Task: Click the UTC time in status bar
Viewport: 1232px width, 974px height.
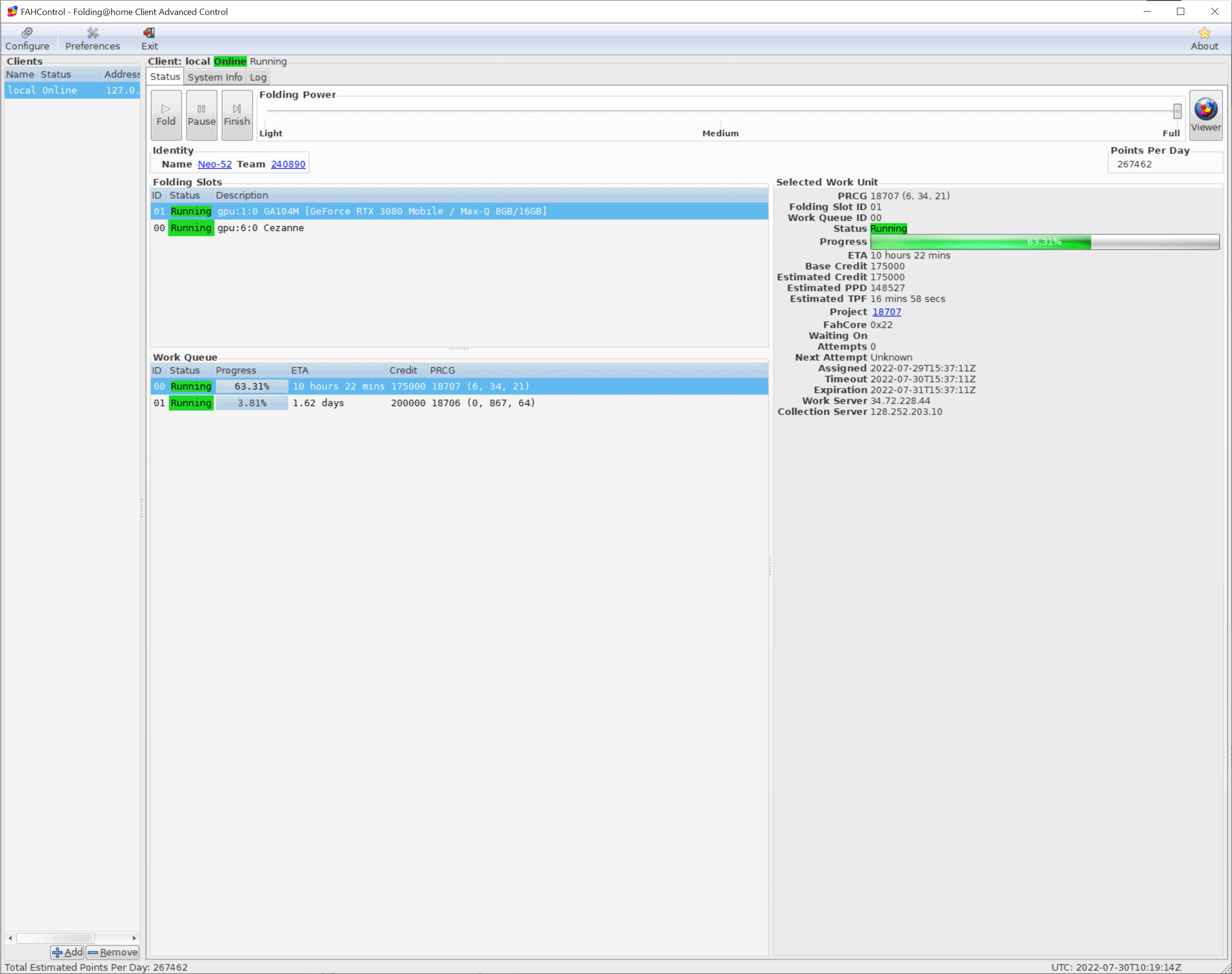Action: [x=1116, y=967]
